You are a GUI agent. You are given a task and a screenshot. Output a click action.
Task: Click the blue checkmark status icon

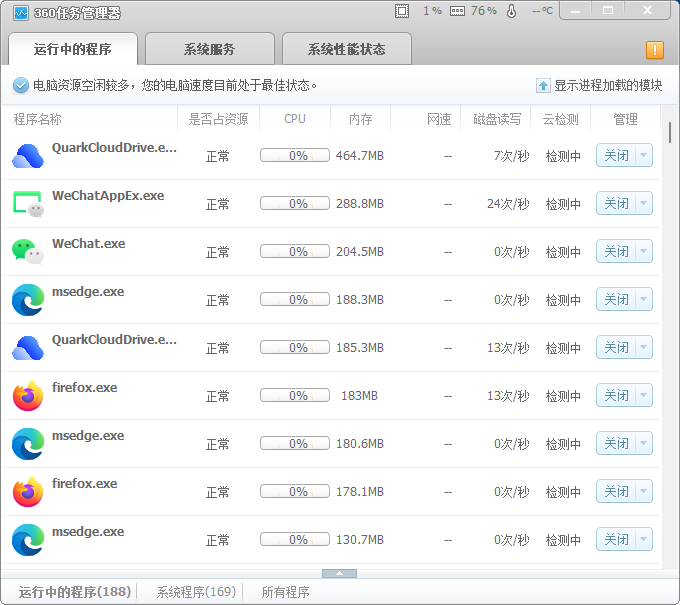[20, 85]
